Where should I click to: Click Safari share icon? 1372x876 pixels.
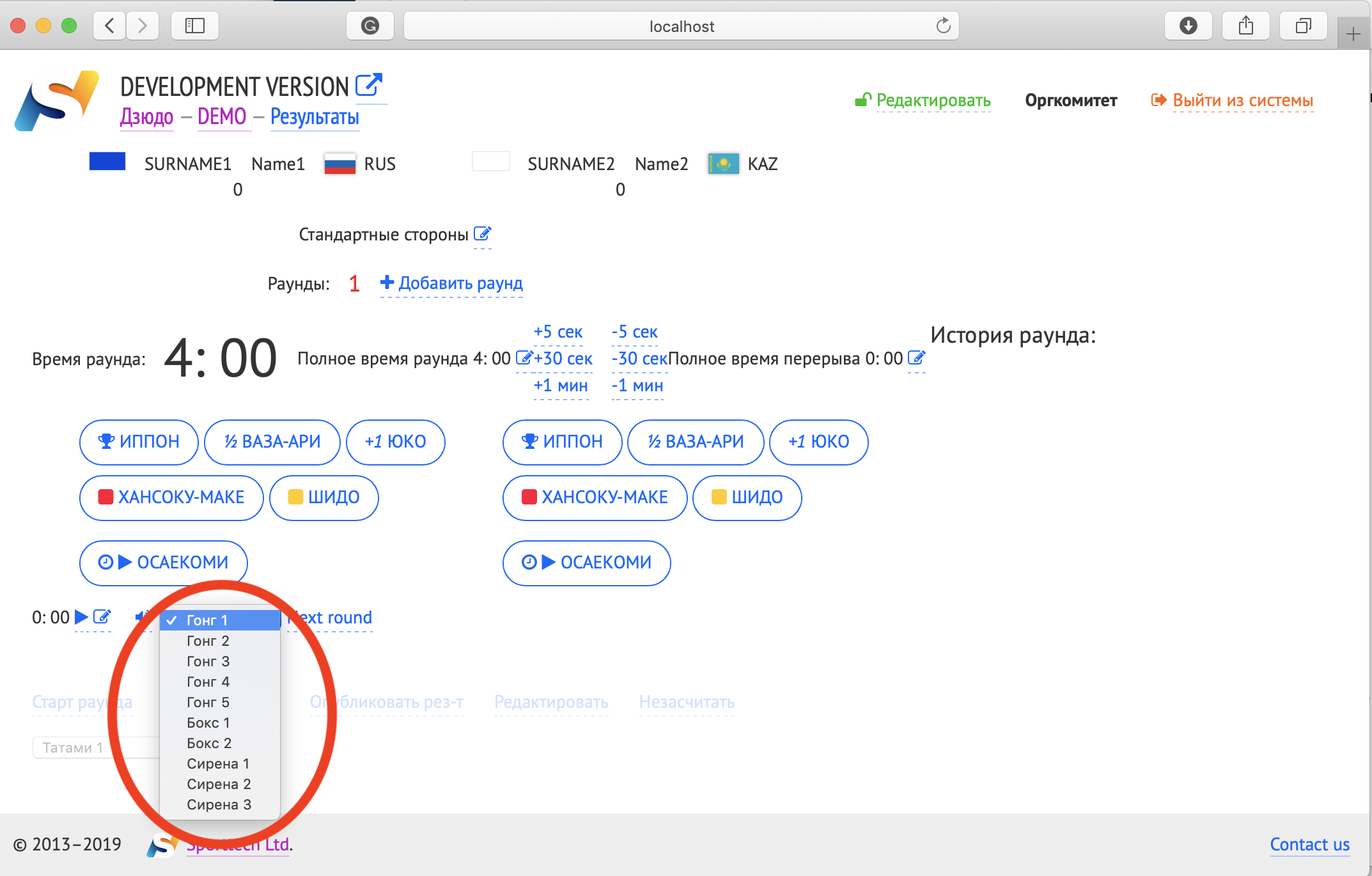(x=1245, y=26)
